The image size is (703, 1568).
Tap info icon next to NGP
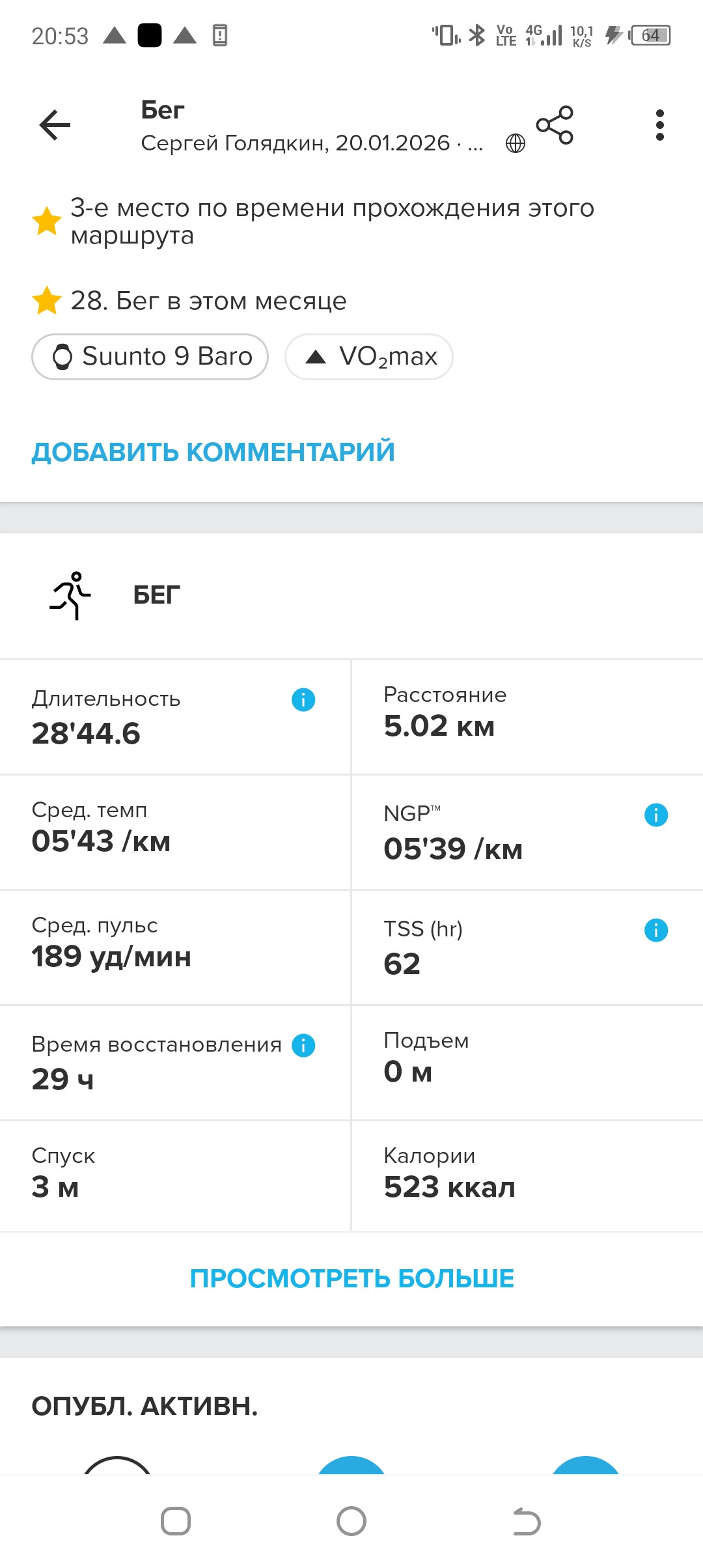coord(656,815)
